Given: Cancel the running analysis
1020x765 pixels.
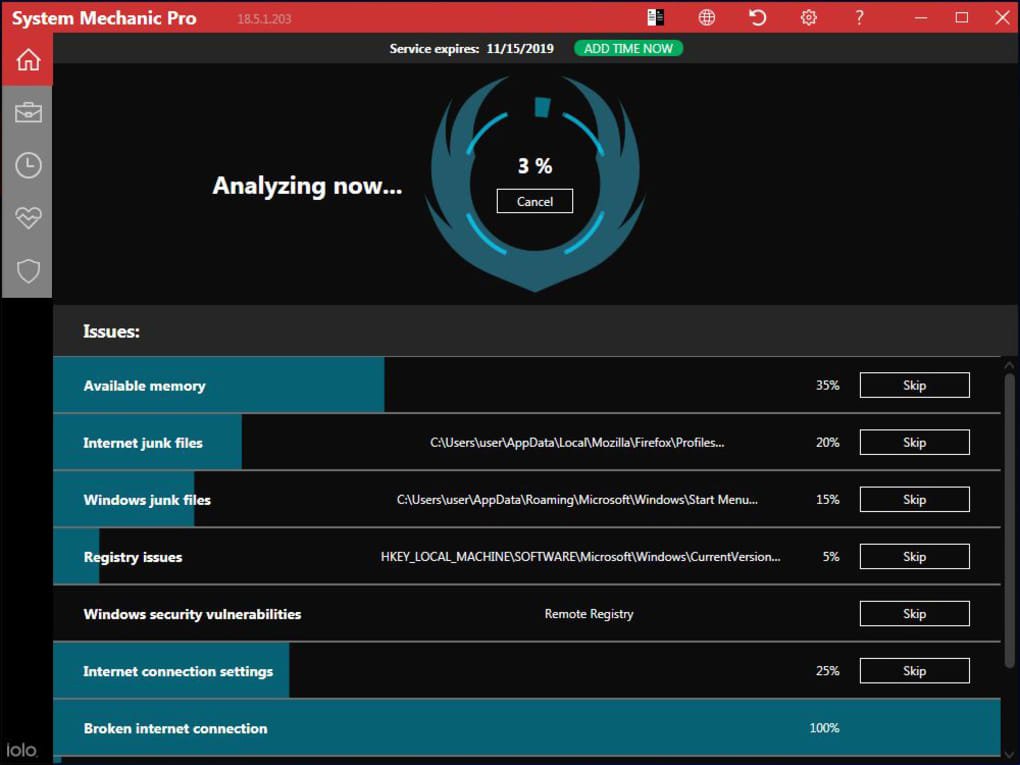Looking at the screenshot, I should click(534, 201).
